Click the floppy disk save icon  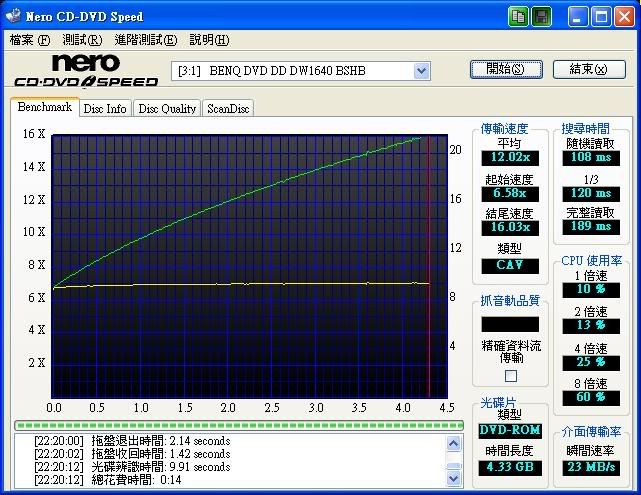(540, 16)
